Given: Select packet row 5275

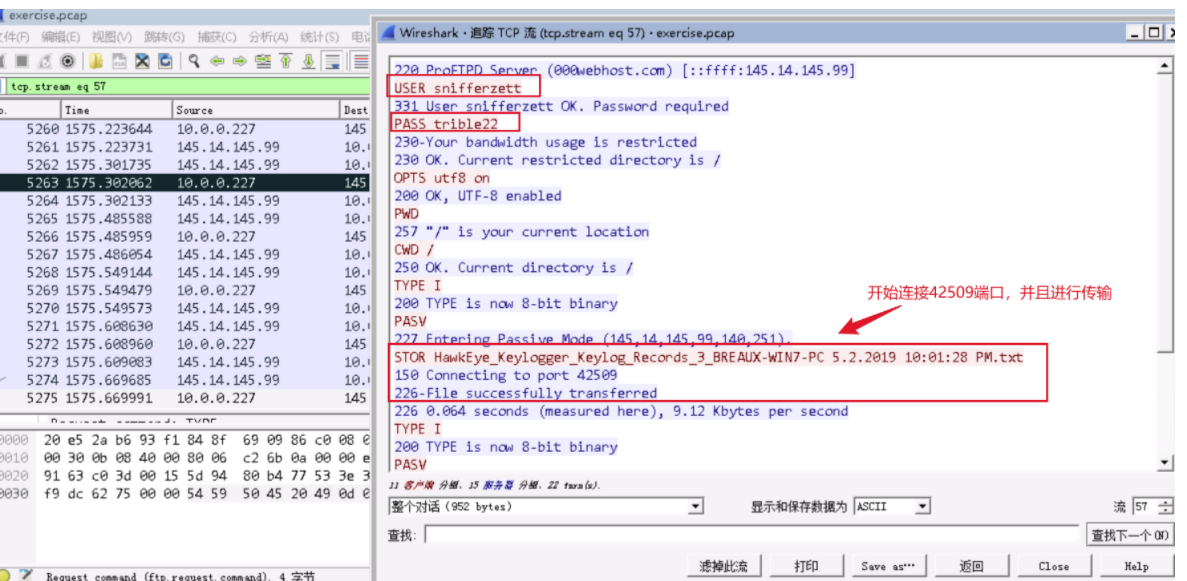Looking at the screenshot, I should point(185,398).
